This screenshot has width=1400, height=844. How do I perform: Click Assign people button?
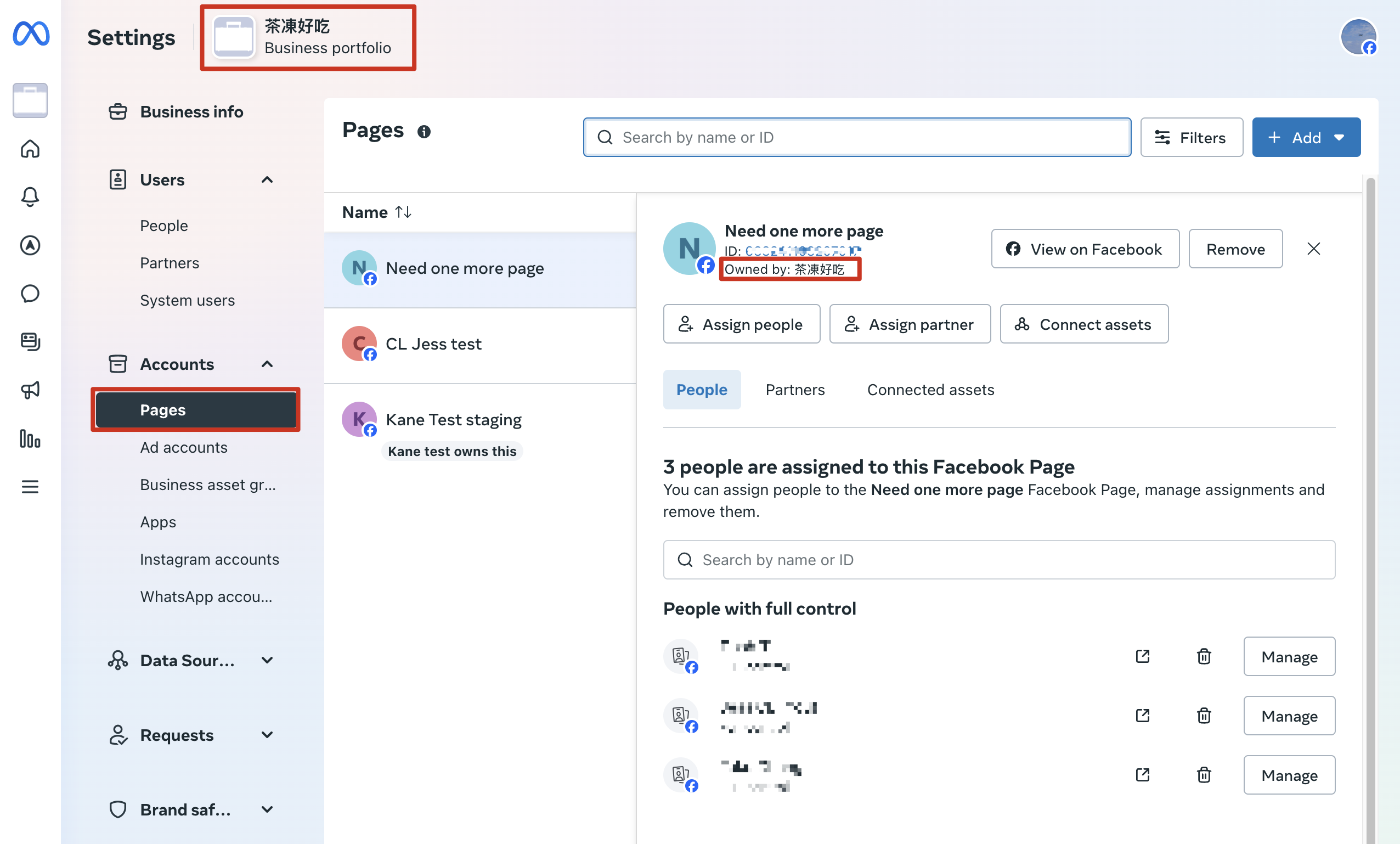click(x=741, y=323)
